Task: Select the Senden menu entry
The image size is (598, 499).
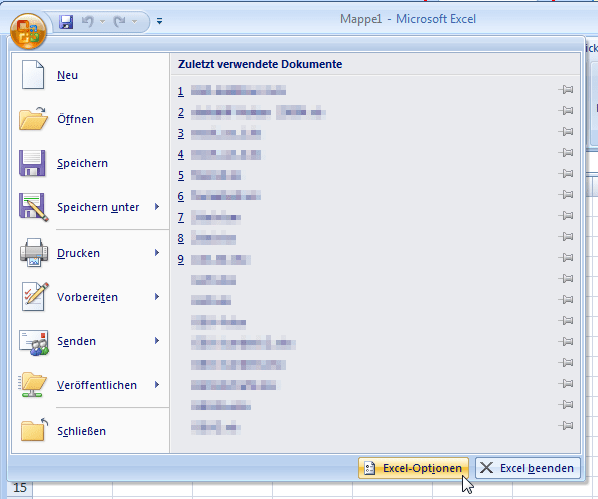Action: point(91,341)
